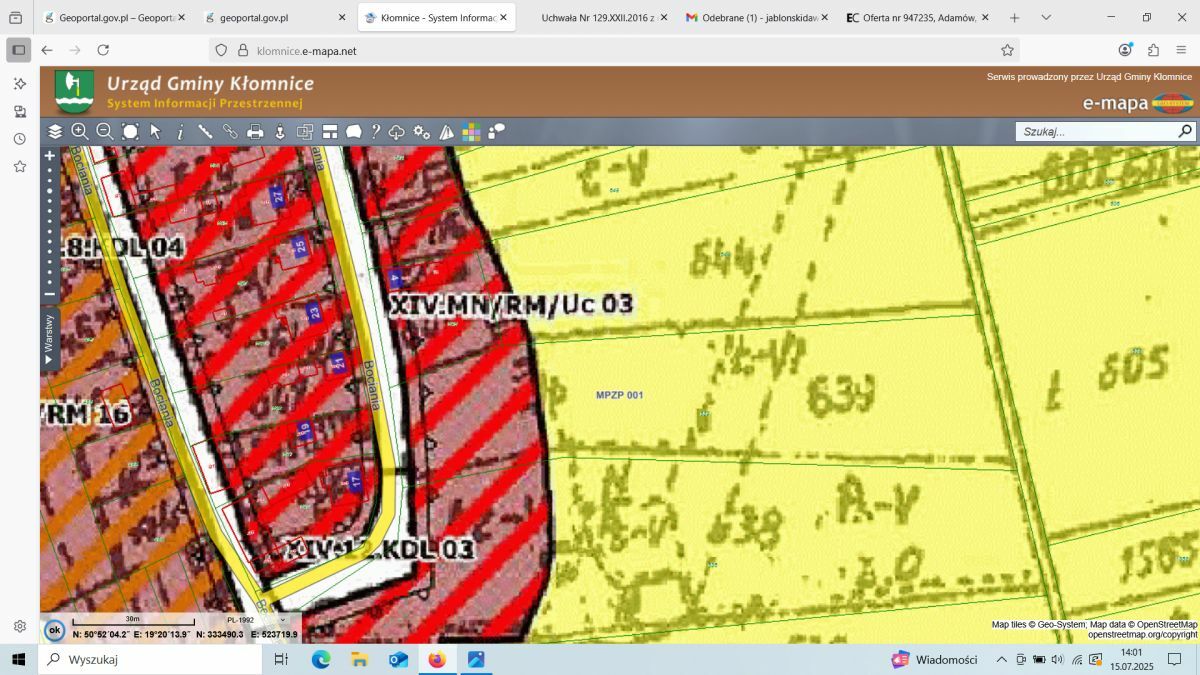Activate the info (i) identify tool

click(x=180, y=131)
